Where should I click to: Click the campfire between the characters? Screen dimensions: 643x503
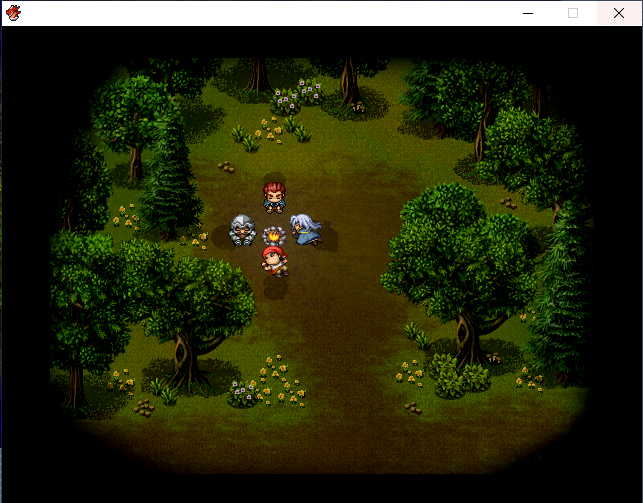click(274, 236)
